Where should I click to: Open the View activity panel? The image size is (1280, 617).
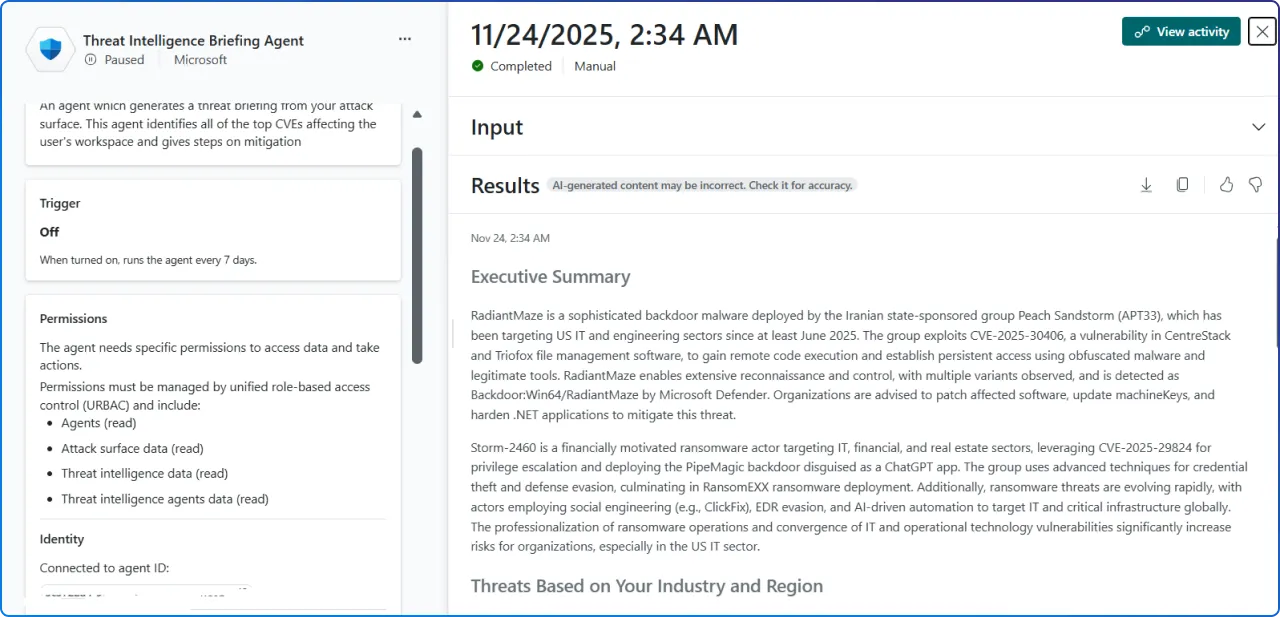pyautogui.click(x=1181, y=31)
